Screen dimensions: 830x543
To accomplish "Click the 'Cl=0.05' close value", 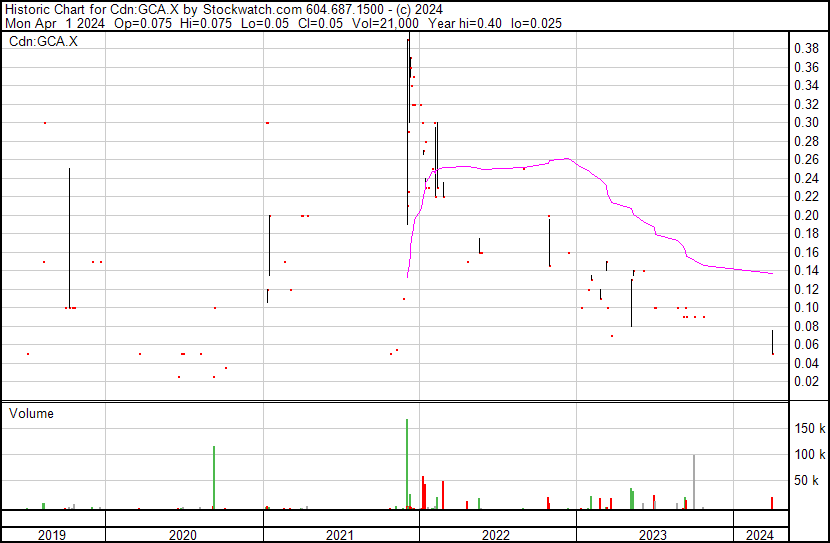I will click(x=319, y=23).
